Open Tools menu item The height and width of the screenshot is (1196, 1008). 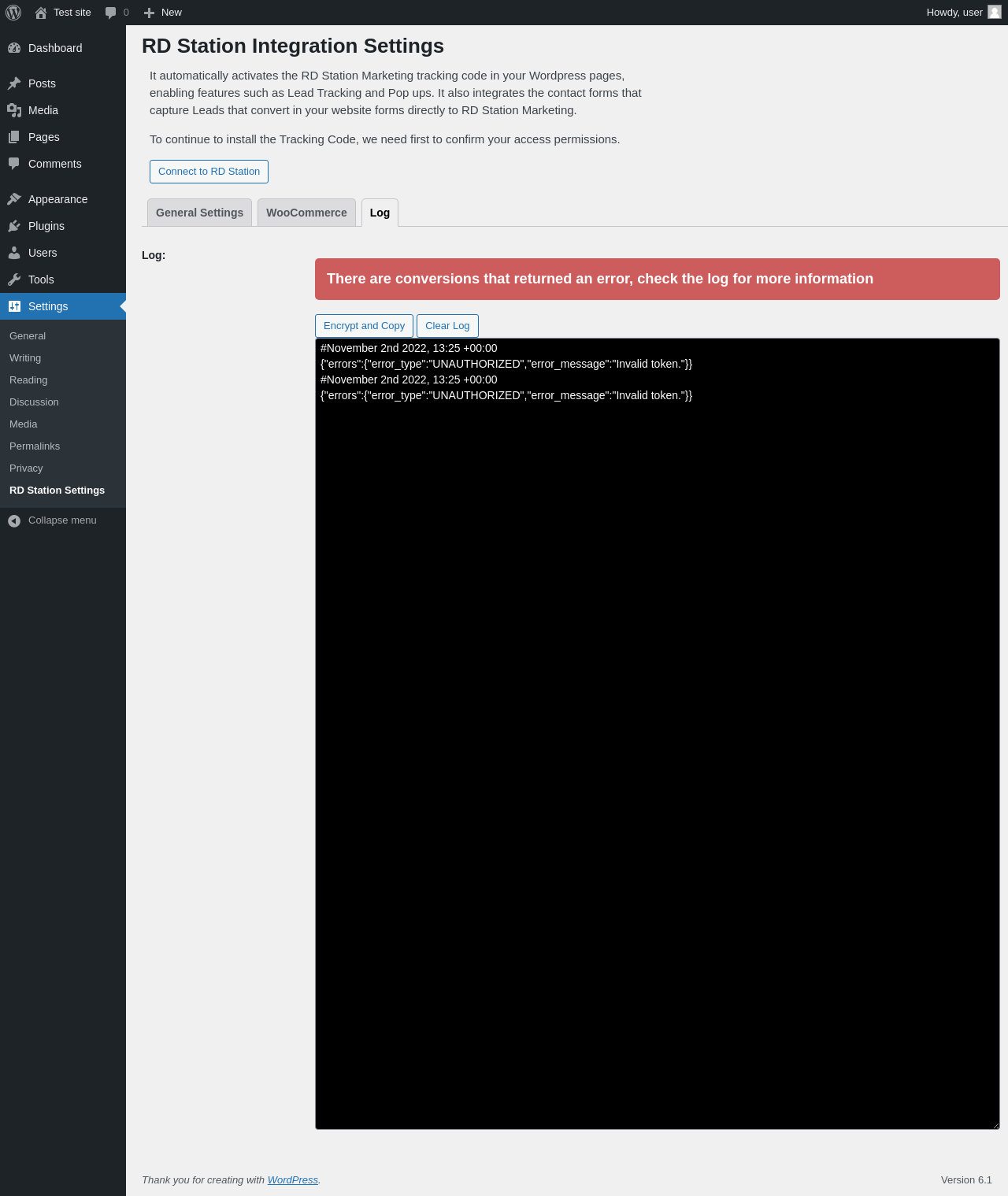(63, 280)
